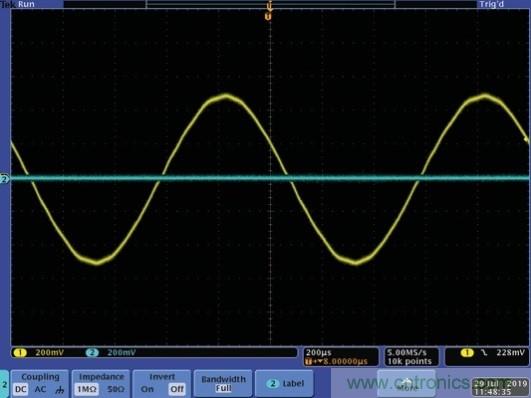Select the ground coupling symbol
This screenshot has width=531, height=398.
pyautogui.click(x=60, y=390)
